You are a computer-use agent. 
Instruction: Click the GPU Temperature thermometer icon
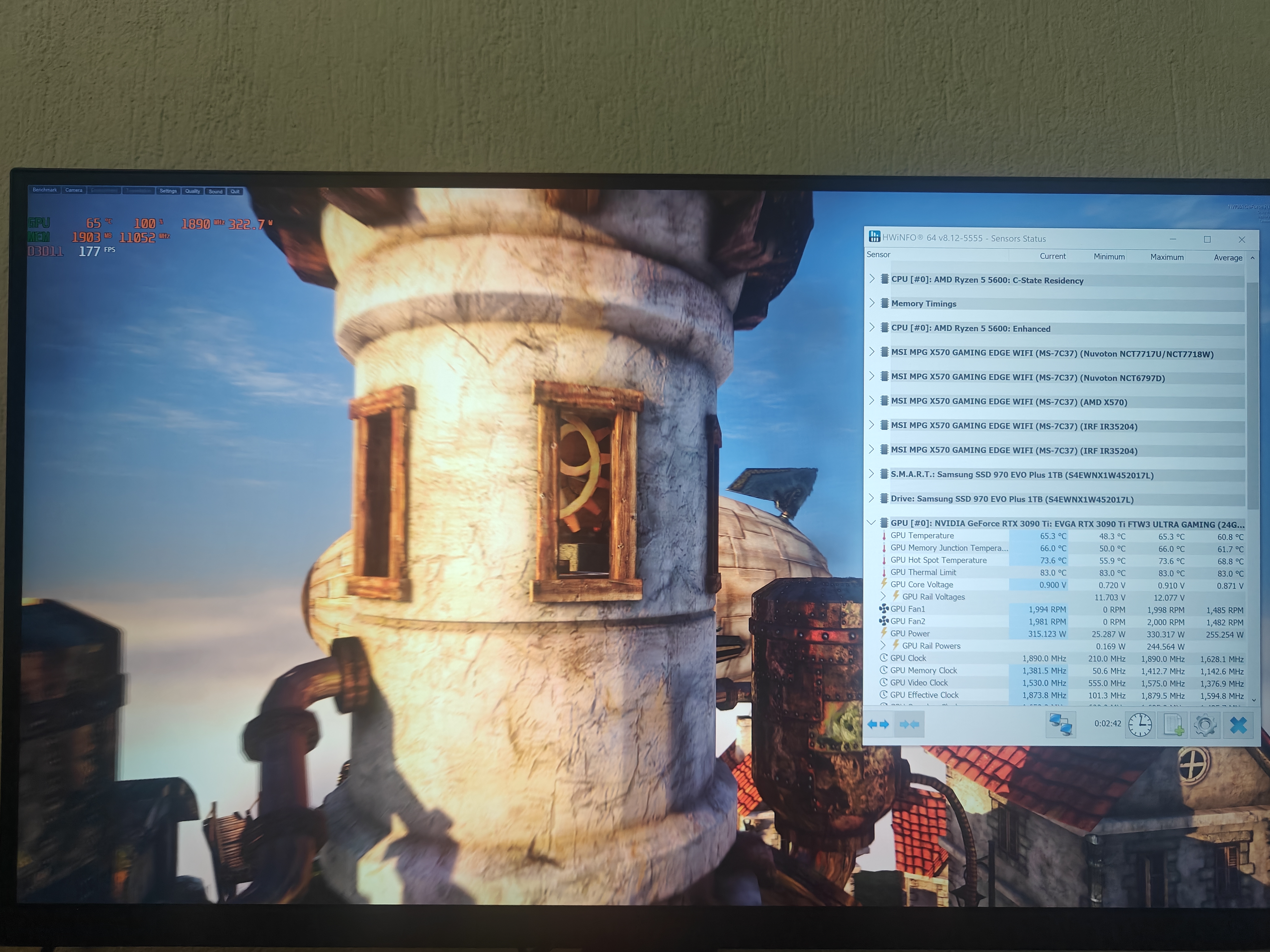pos(884,535)
